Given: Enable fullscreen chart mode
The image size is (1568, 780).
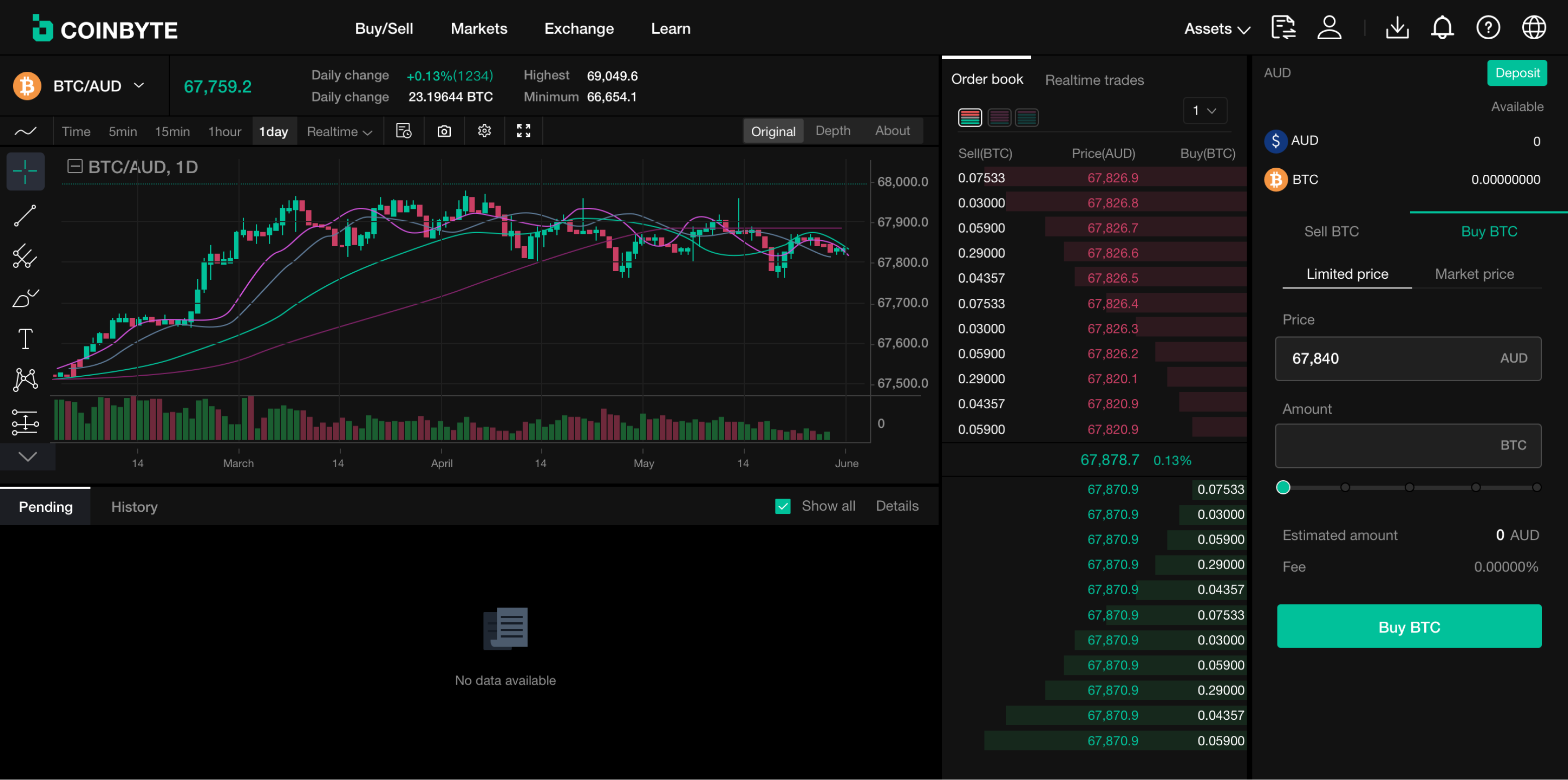Looking at the screenshot, I should pyautogui.click(x=524, y=131).
